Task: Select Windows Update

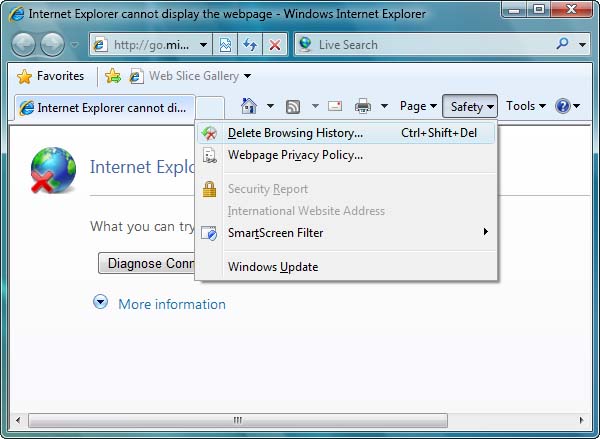Action: 346,267
